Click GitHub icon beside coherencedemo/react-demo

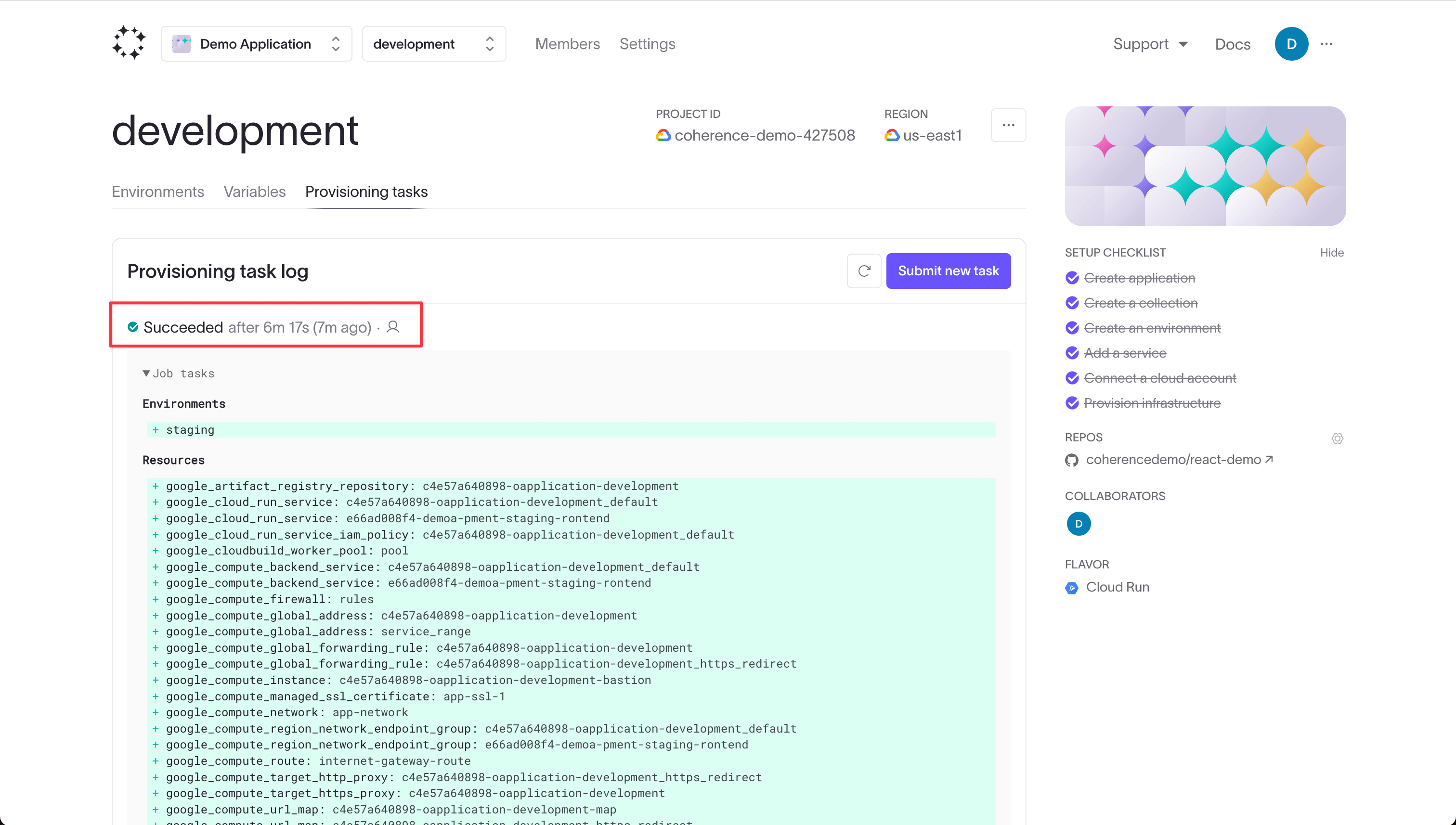pos(1072,460)
